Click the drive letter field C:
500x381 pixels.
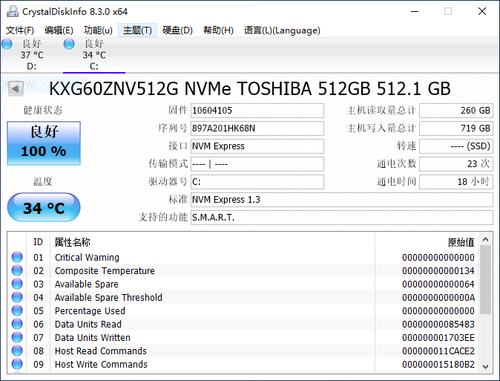click(x=257, y=182)
